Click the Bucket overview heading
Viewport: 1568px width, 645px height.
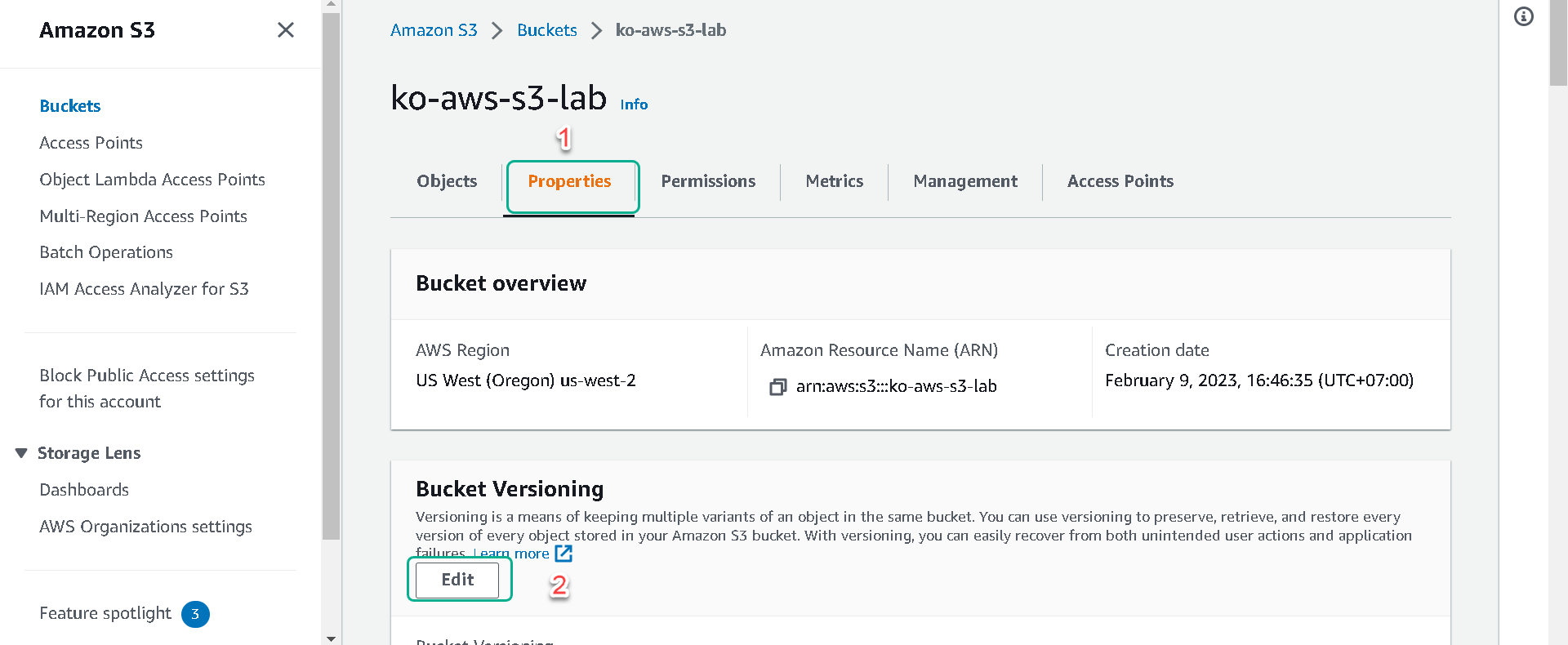[x=501, y=283]
